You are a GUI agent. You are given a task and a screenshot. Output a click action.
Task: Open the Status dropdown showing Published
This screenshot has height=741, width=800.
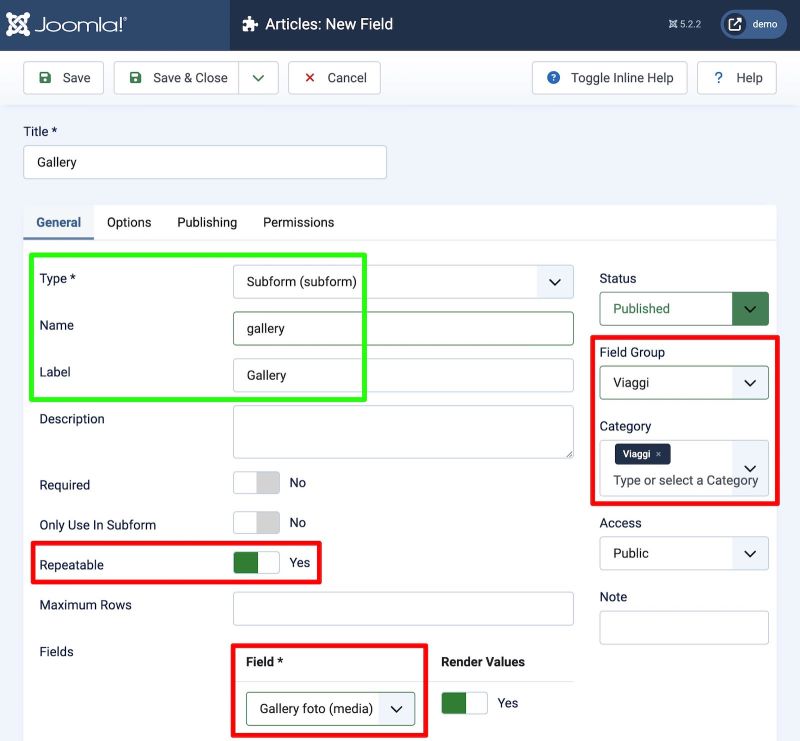684,309
